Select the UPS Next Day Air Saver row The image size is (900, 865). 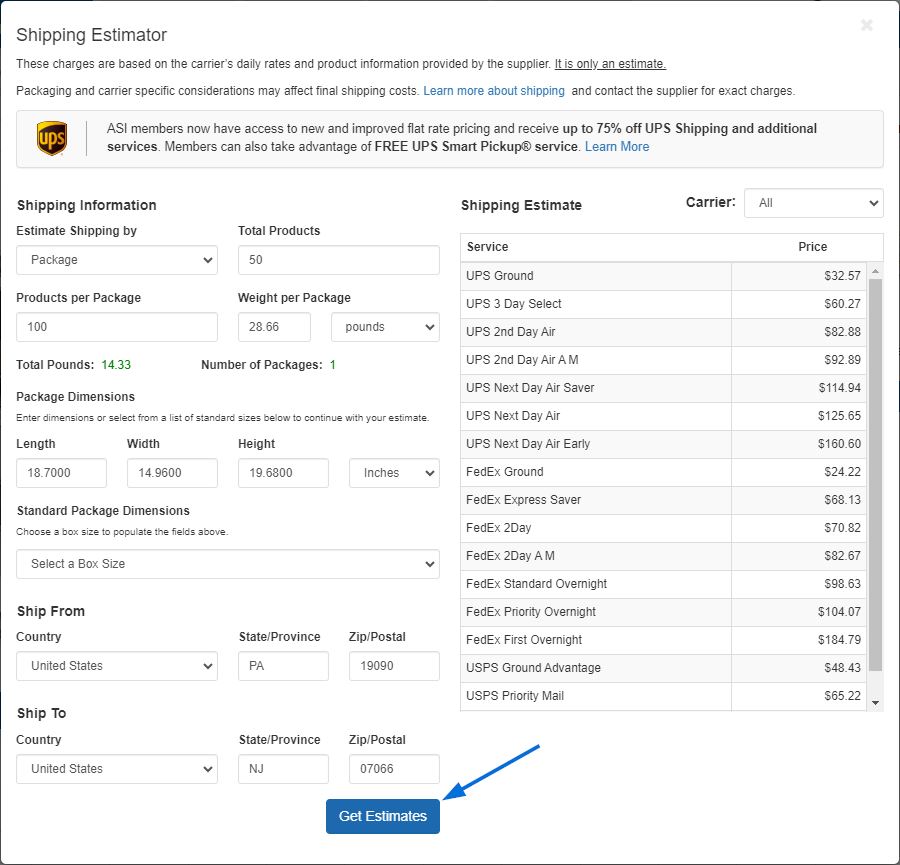click(x=663, y=389)
